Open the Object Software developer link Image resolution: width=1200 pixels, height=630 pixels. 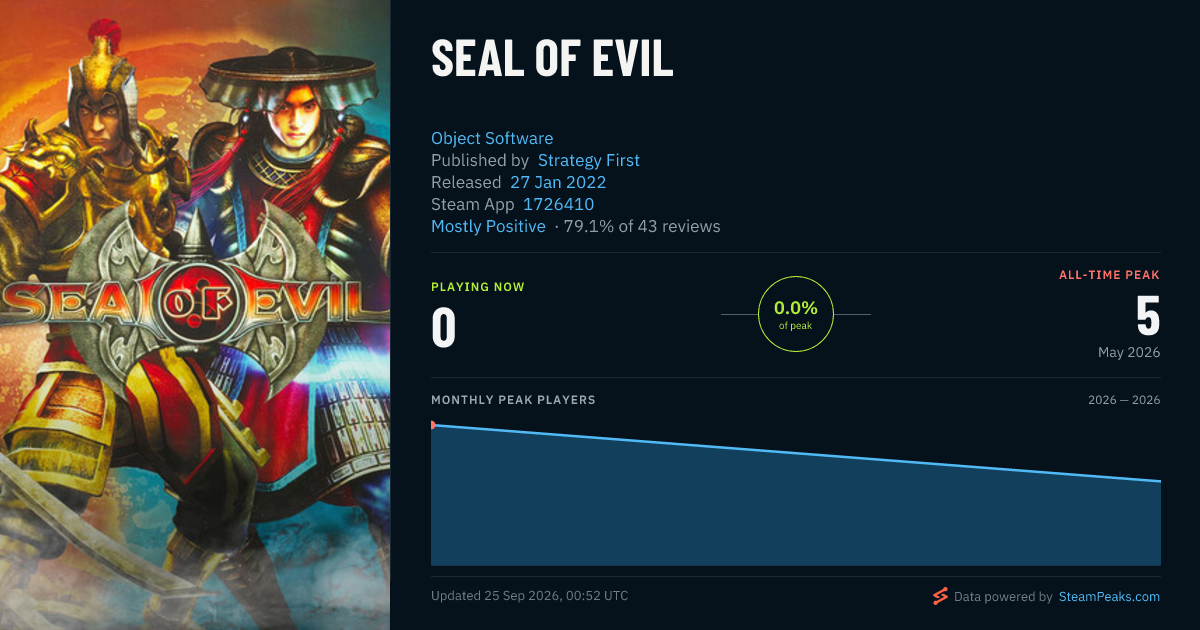point(492,138)
